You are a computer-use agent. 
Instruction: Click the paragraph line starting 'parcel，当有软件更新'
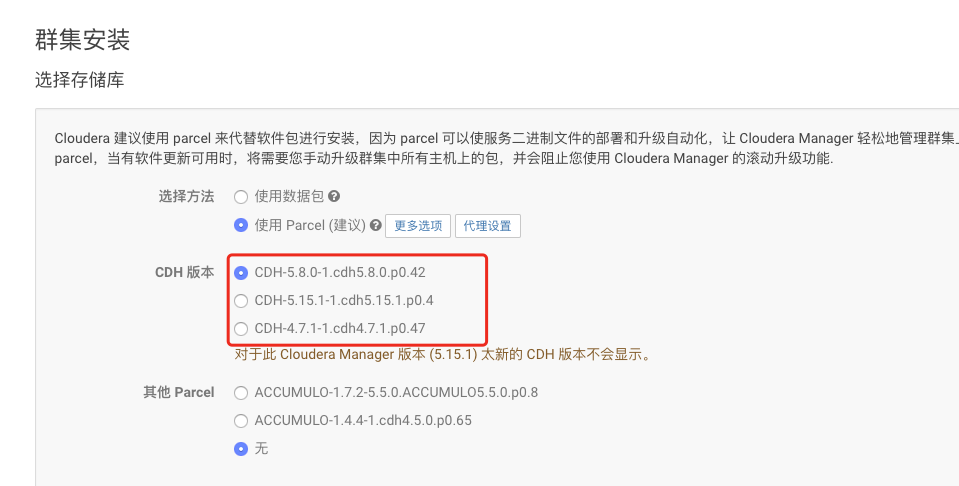pyautogui.click(x=443, y=159)
